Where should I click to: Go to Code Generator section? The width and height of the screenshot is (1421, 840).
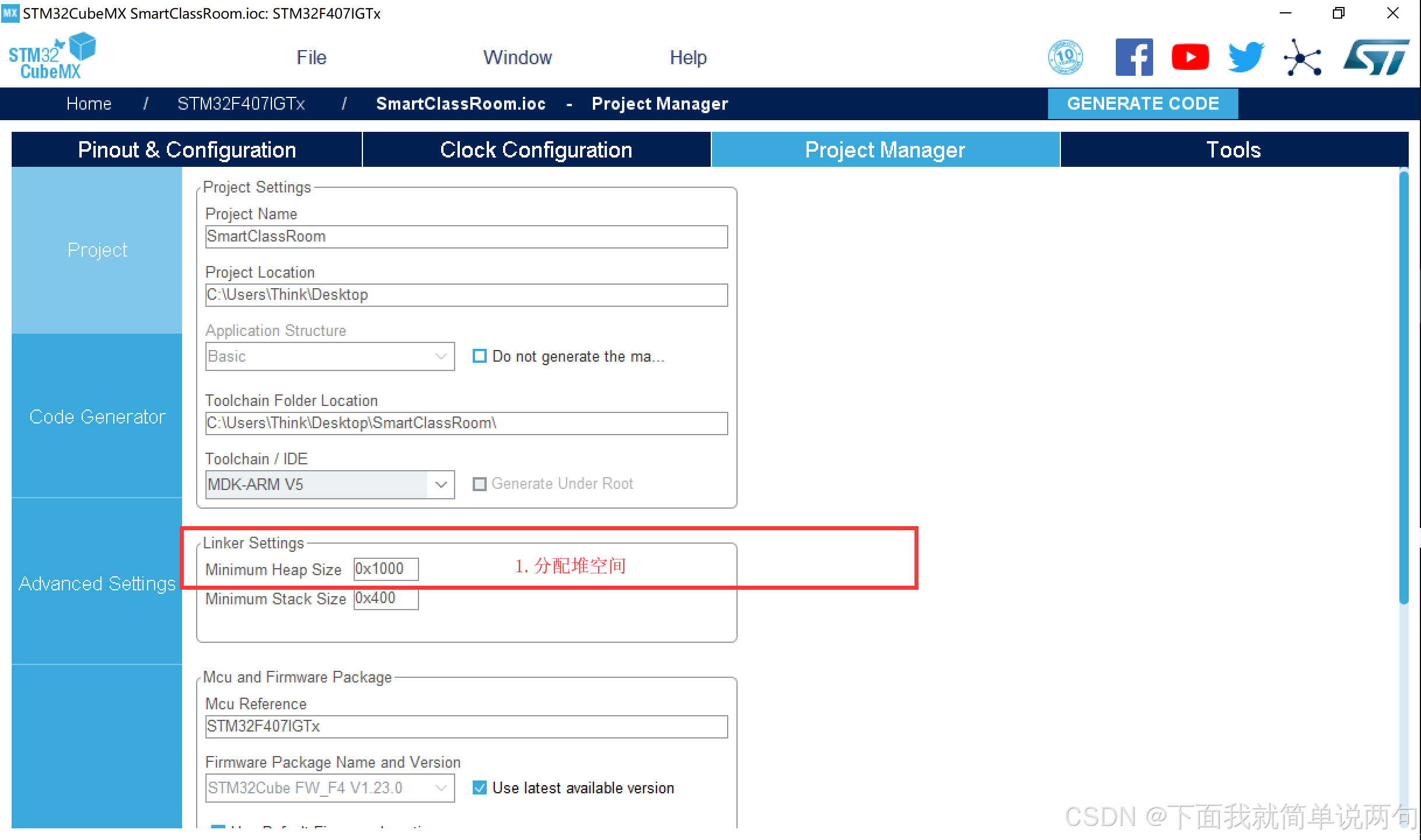pos(97,416)
